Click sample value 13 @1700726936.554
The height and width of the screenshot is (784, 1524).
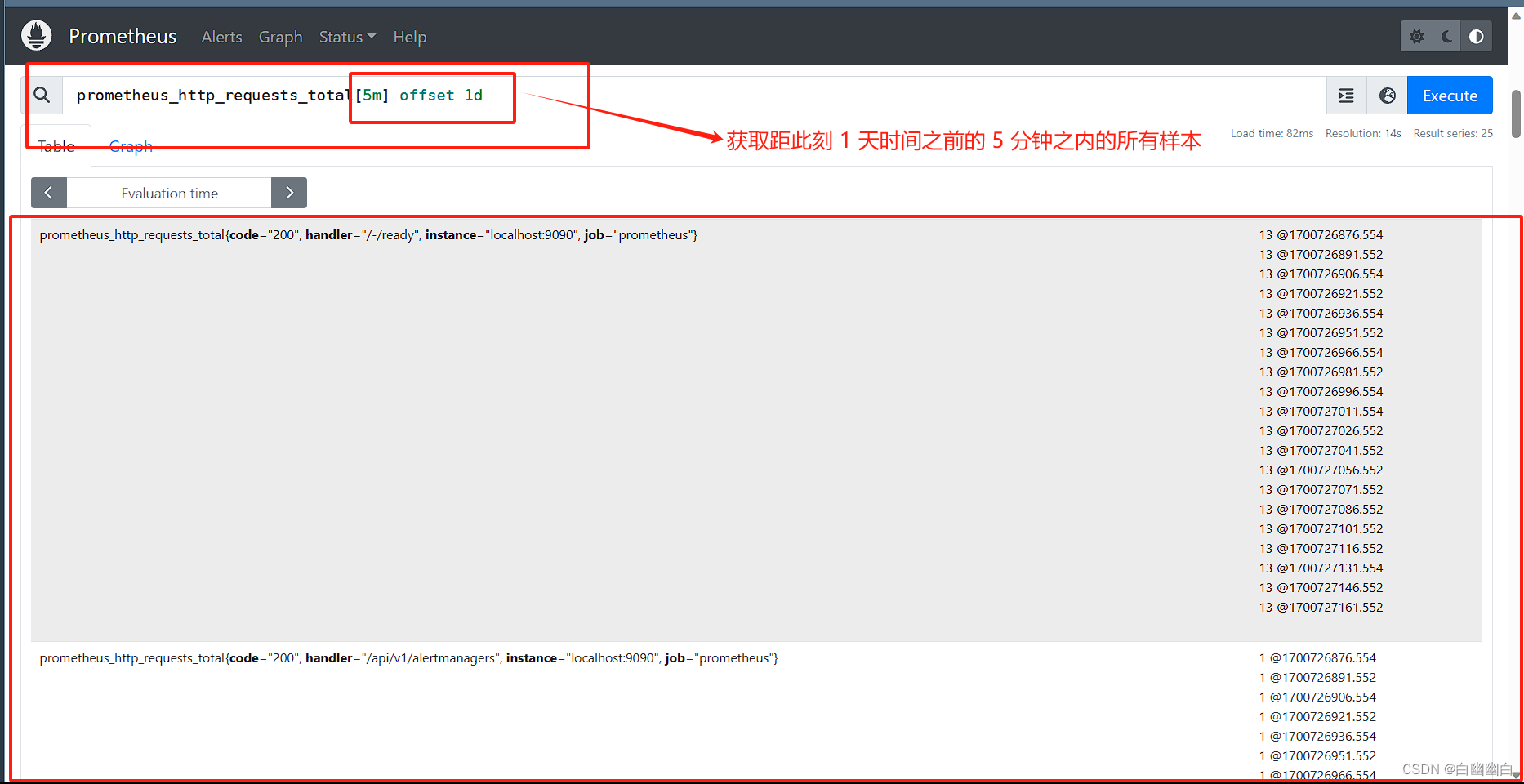(x=1321, y=314)
